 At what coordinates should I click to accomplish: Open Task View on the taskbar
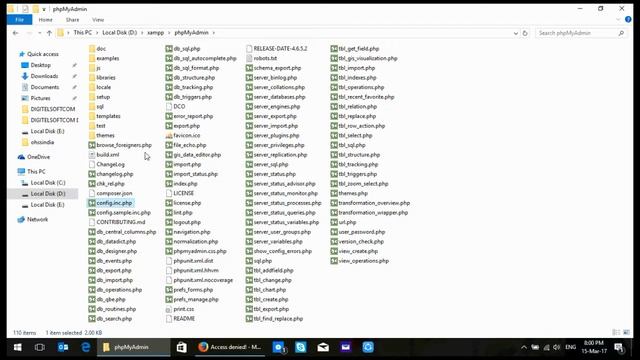(x=40, y=347)
